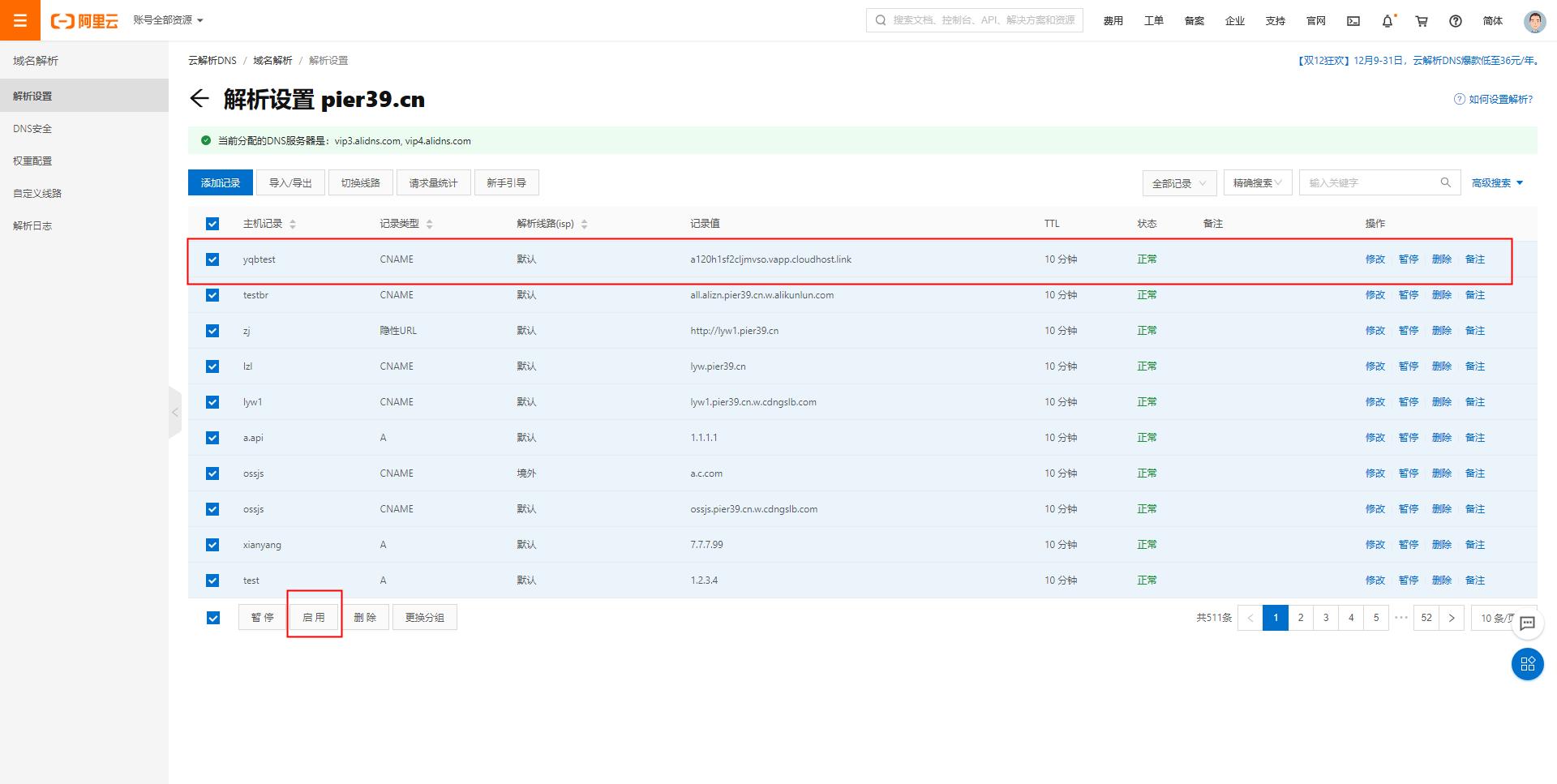Click the back arrow beside 解析设置 title

[199, 99]
